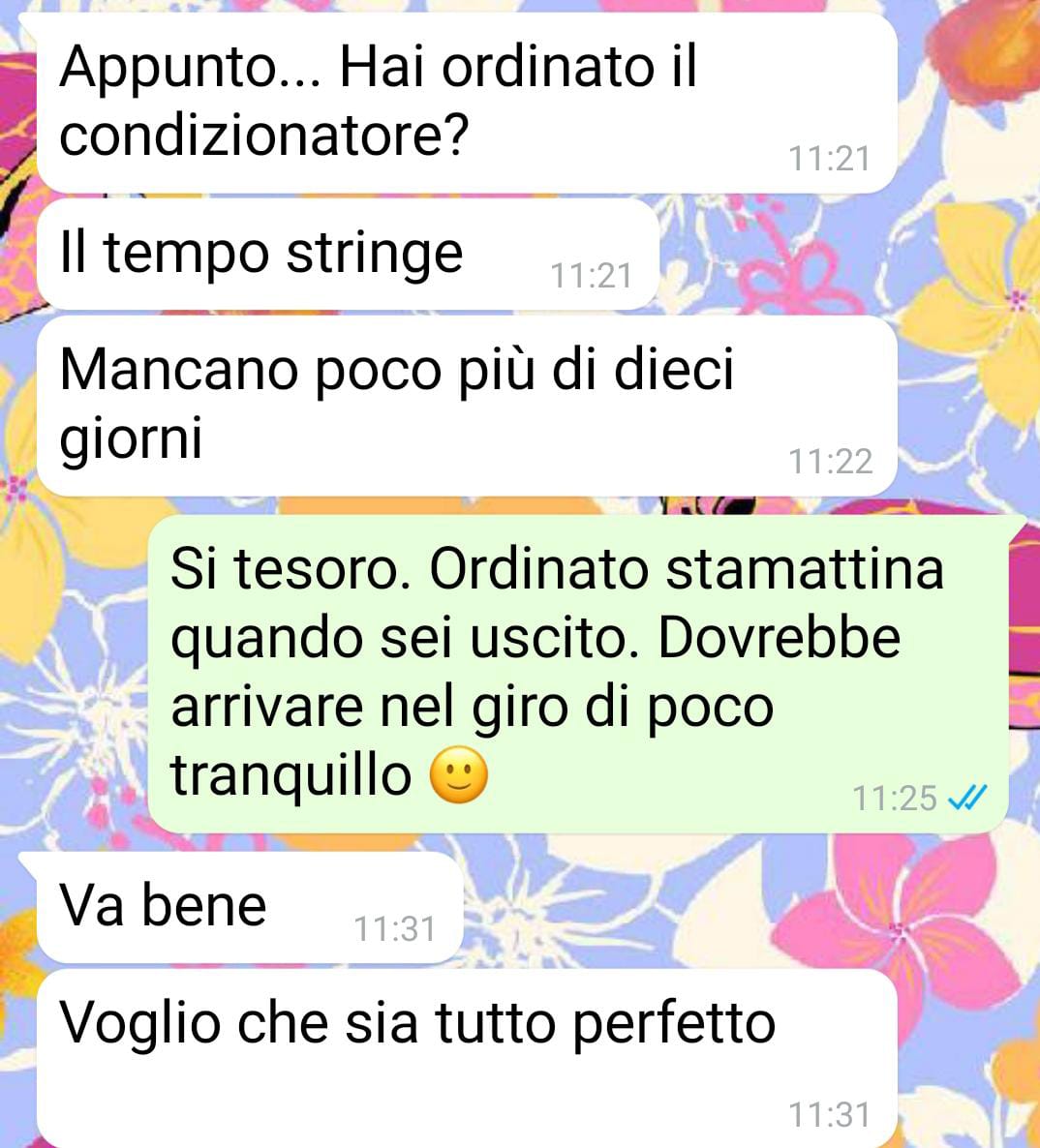This screenshot has width=1040, height=1148.
Task: Click the word "stamattina" in green bubble
Action: (804, 569)
